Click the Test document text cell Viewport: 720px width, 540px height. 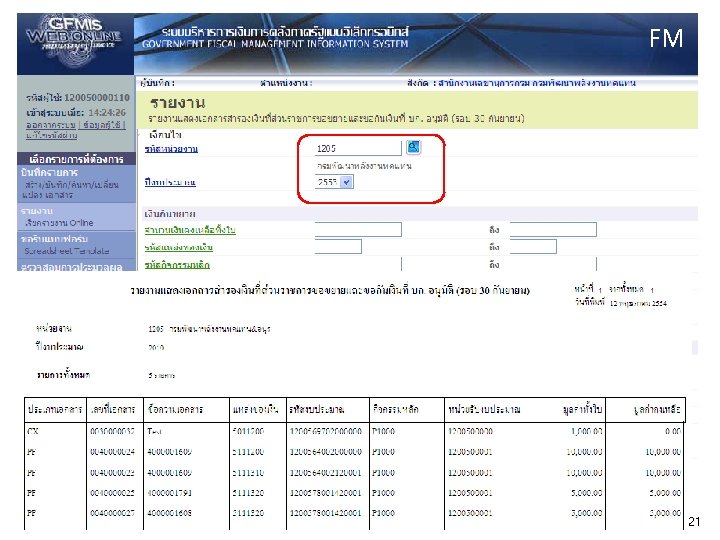[x=154, y=431]
